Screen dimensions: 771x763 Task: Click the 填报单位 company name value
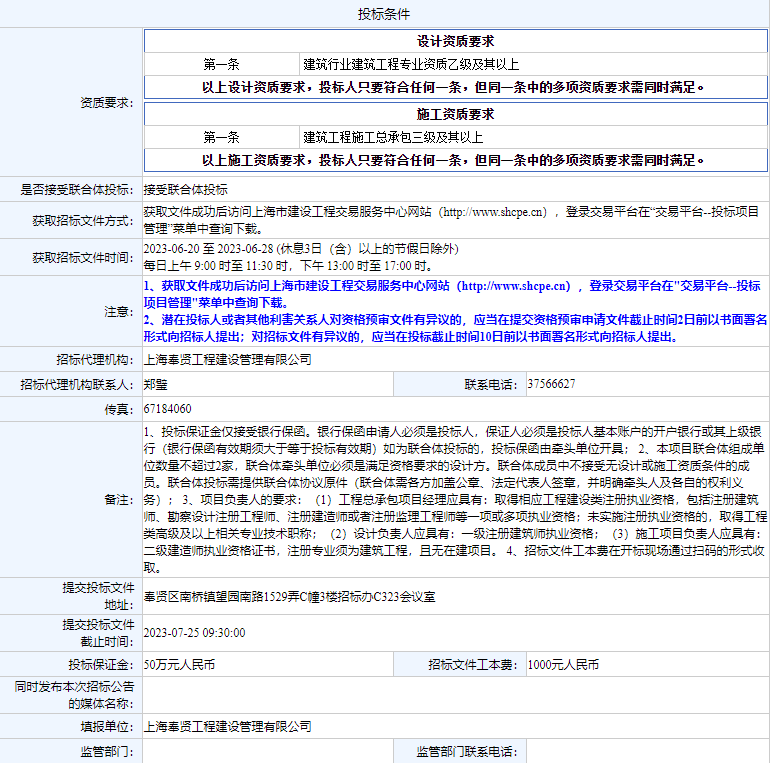(227, 726)
